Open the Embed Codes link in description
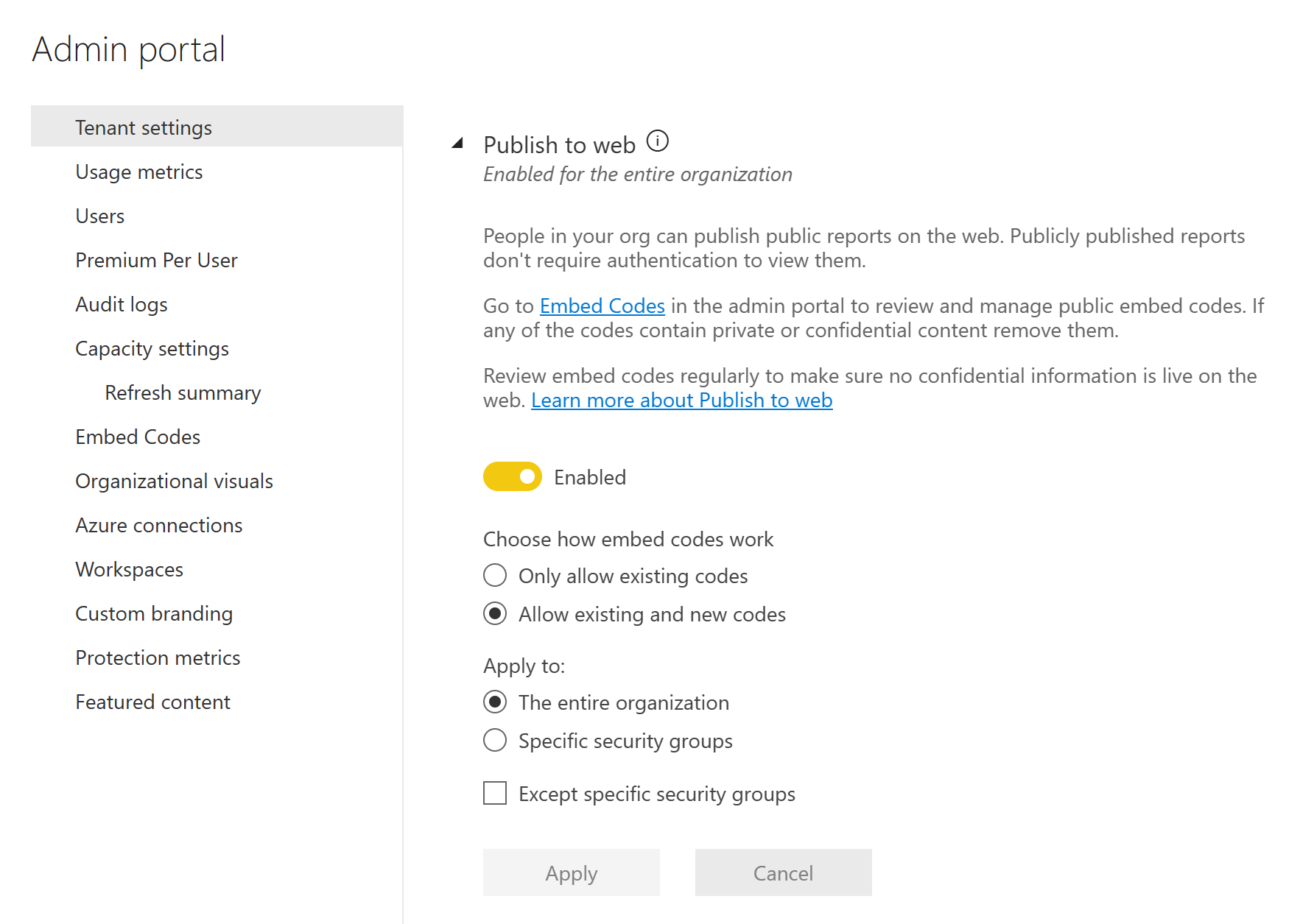The height and width of the screenshot is (924, 1300). coord(602,306)
